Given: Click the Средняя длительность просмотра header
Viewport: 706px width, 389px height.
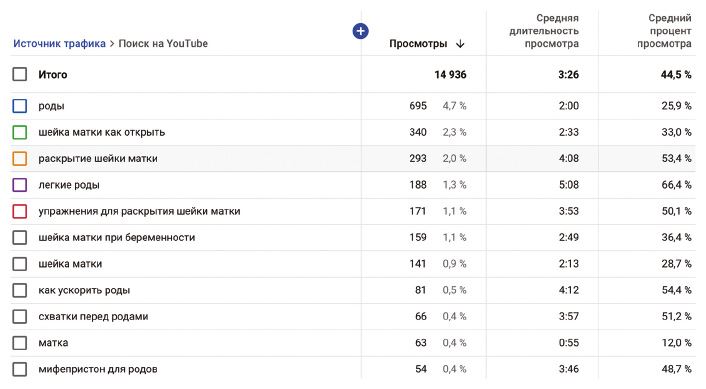Looking at the screenshot, I should click(x=544, y=31).
